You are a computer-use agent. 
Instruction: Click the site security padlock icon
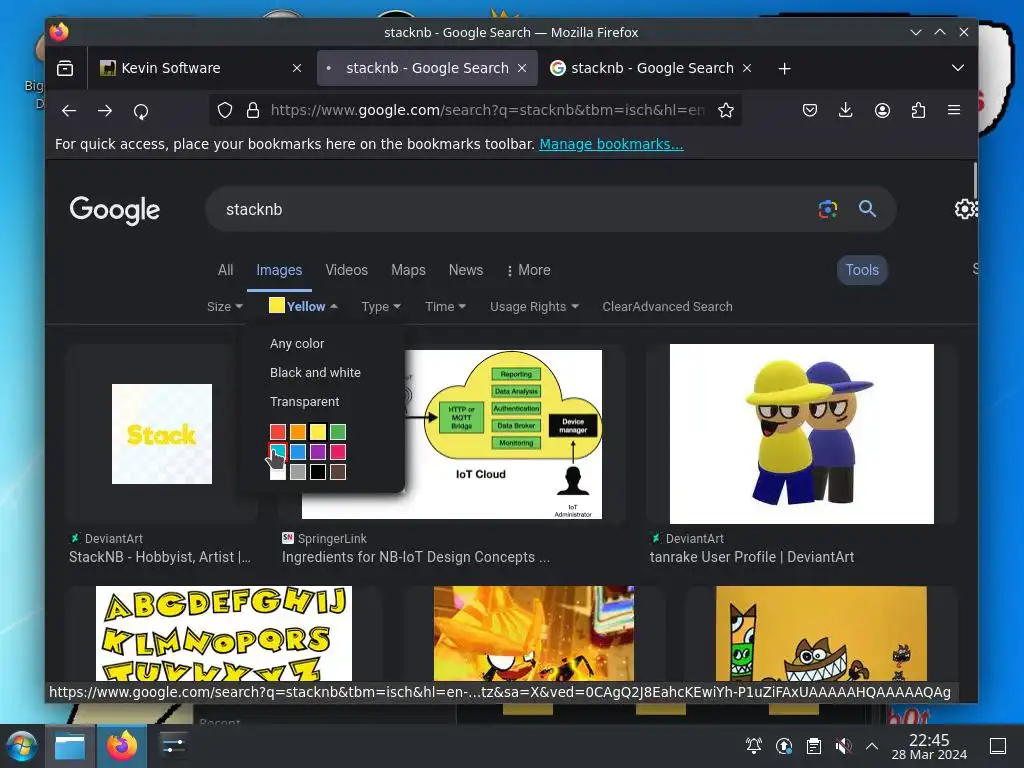click(x=253, y=110)
